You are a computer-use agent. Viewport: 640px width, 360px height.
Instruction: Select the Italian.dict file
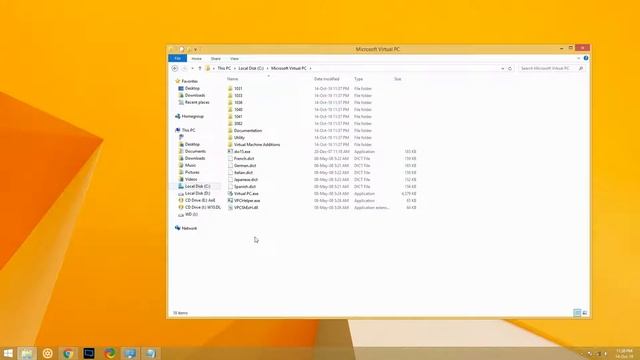(243, 172)
